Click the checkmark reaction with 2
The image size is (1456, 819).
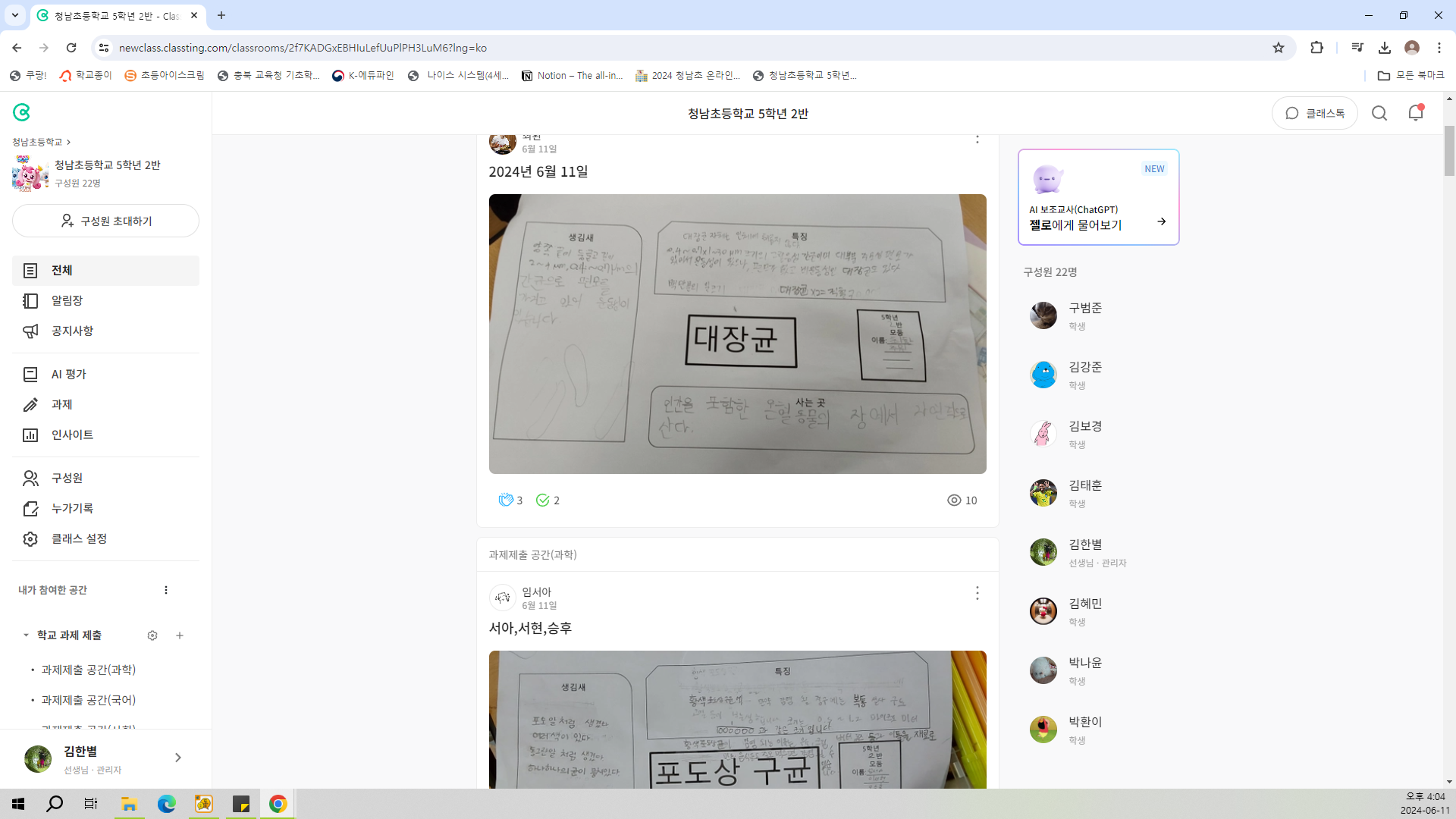tap(542, 500)
